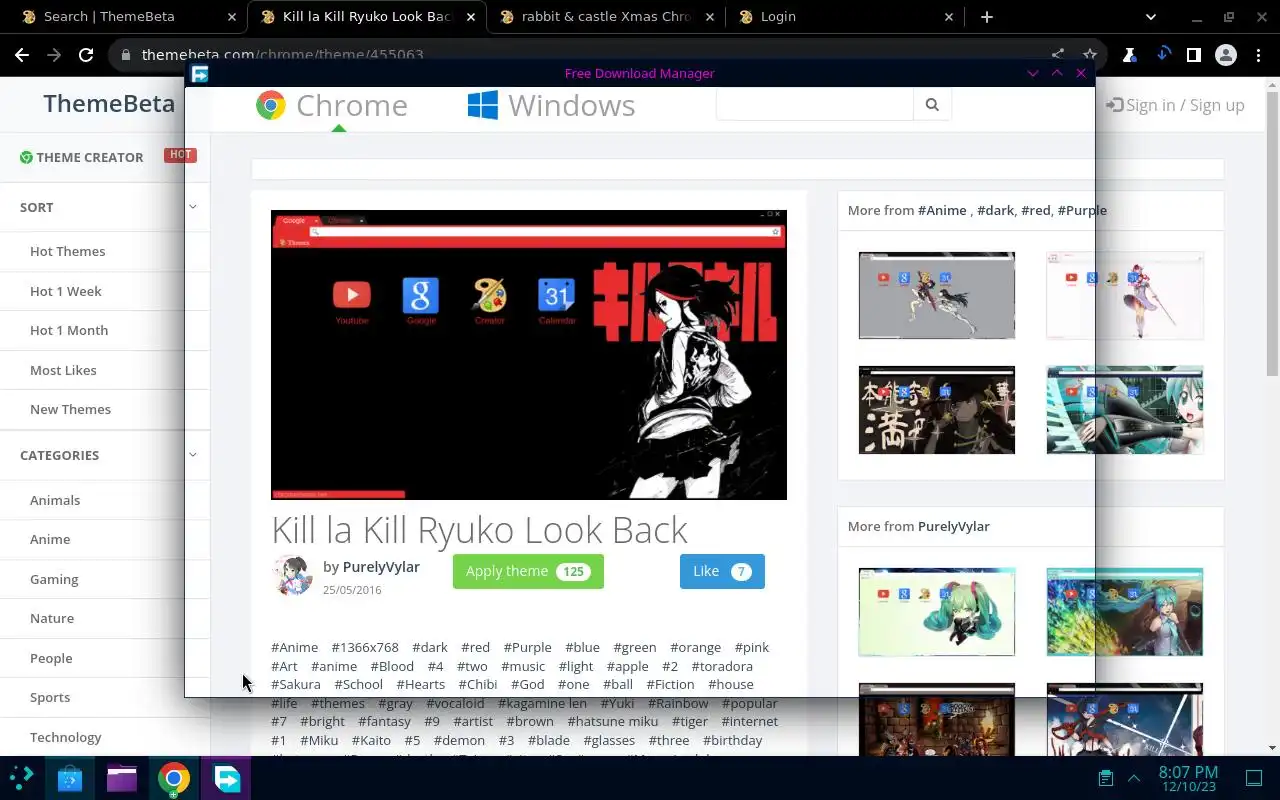Image resolution: width=1280 pixels, height=800 pixels.
Task: Reload the current page
Action: click(86, 55)
